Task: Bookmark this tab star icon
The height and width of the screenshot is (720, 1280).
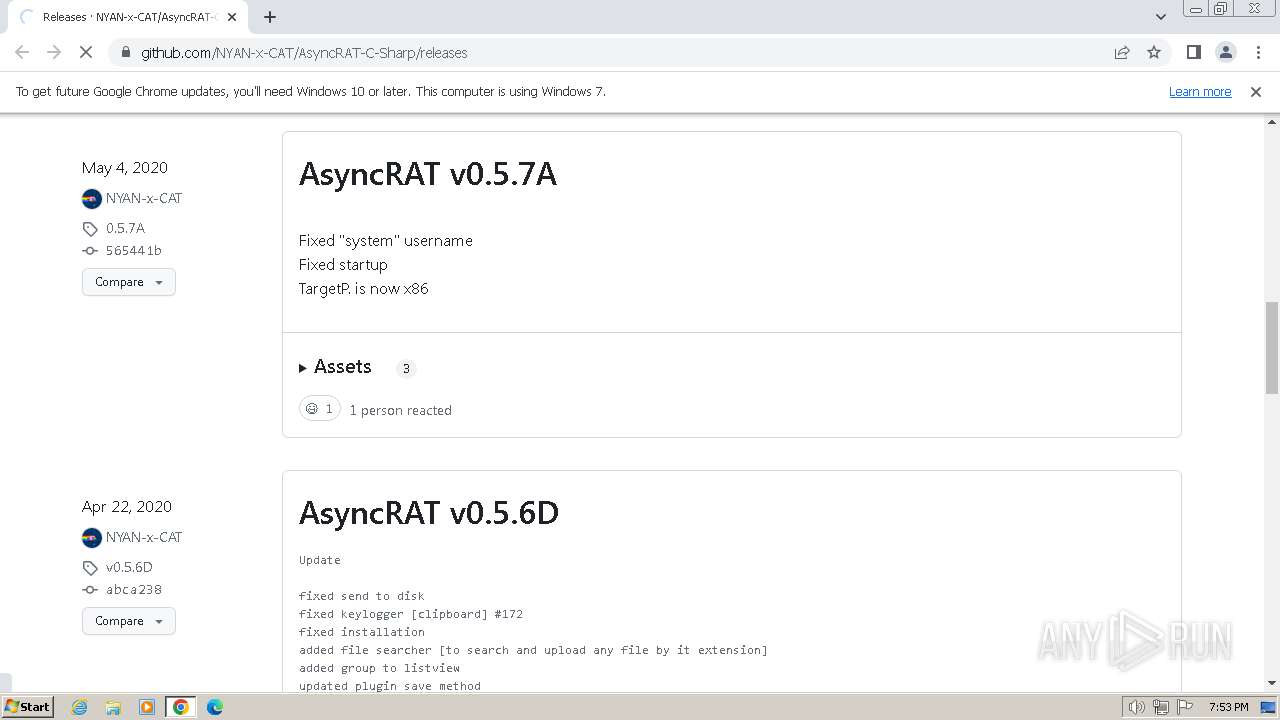Action: click(1154, 53)
